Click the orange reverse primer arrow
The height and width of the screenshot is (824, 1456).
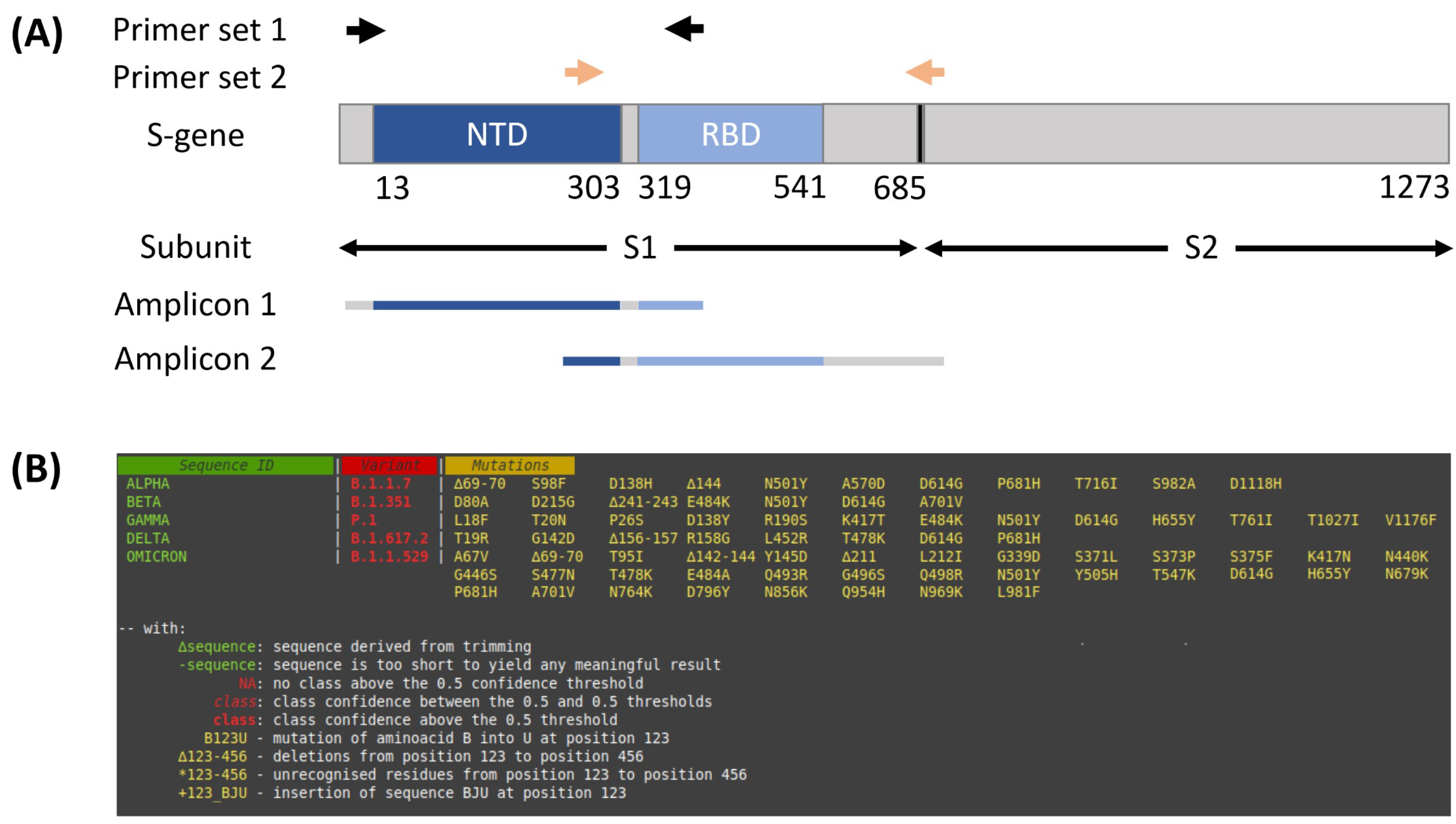coord(925,73)
